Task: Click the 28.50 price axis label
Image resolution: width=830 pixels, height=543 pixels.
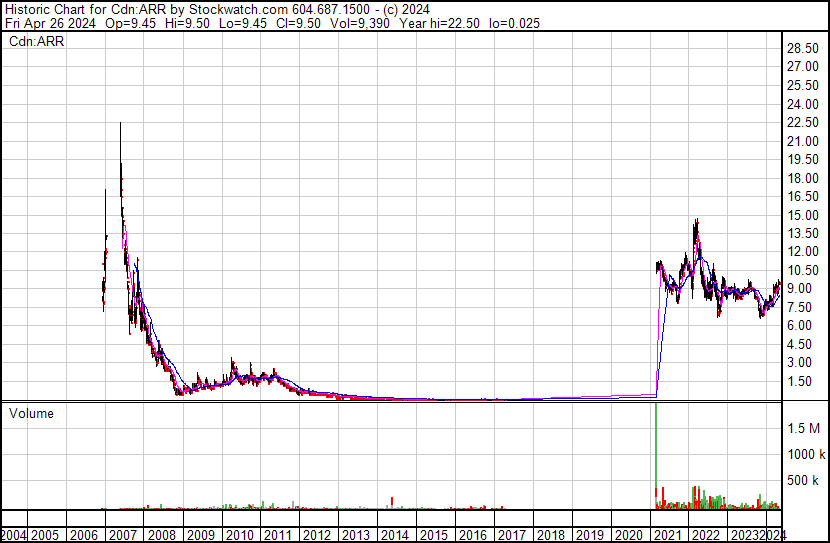Action: click(x=803, y=48)
